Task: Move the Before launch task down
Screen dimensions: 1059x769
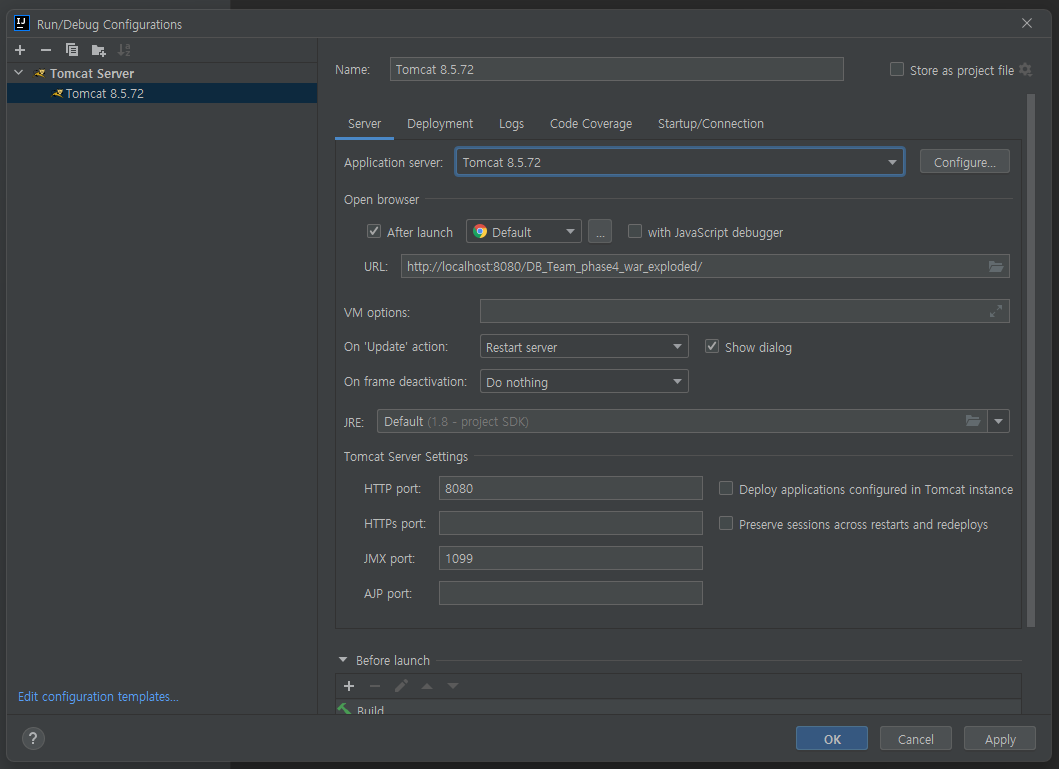Action: click(453, 686)
